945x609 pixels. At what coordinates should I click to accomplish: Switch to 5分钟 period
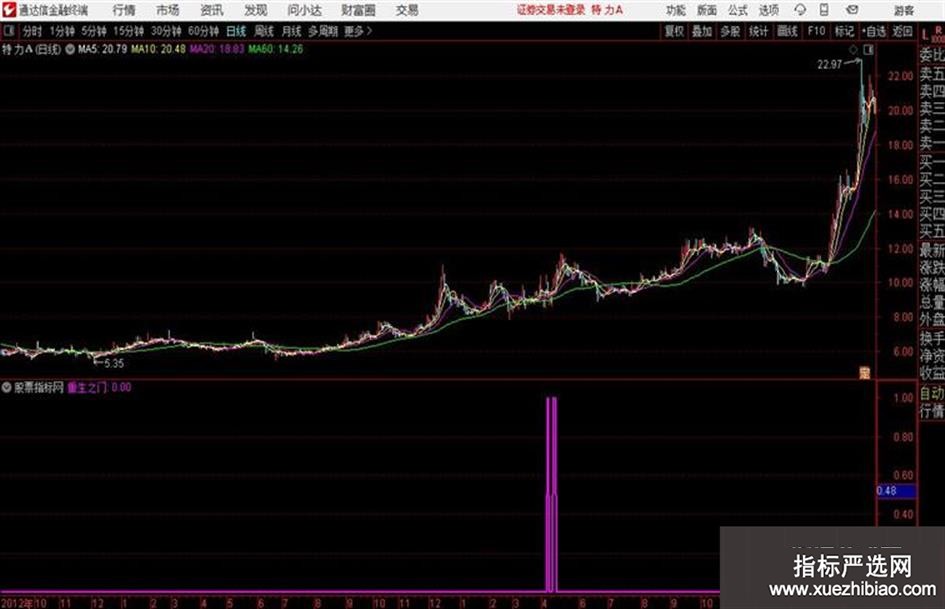[94, 31]
